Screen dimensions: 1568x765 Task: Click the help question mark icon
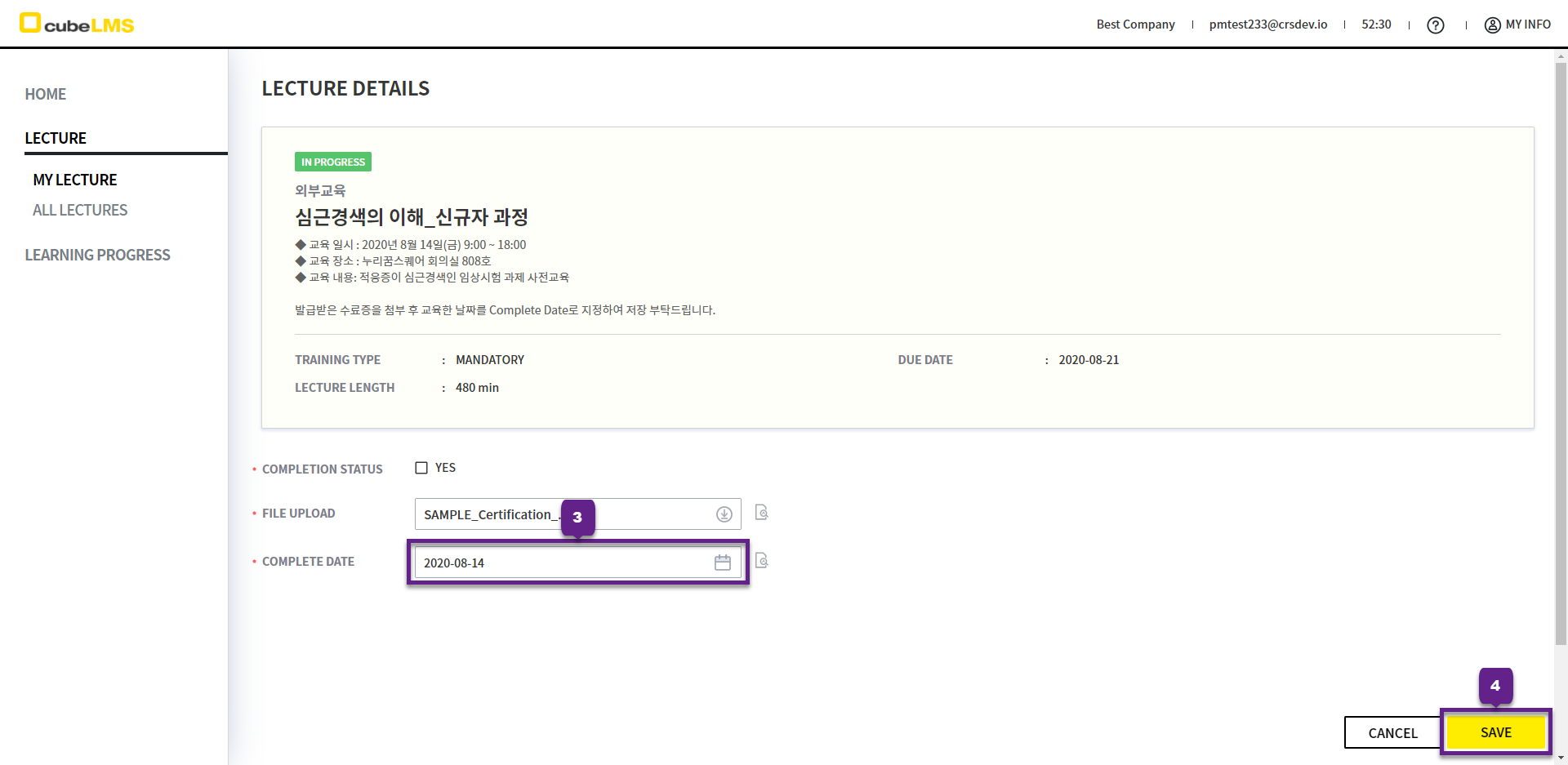[1435, 25]
